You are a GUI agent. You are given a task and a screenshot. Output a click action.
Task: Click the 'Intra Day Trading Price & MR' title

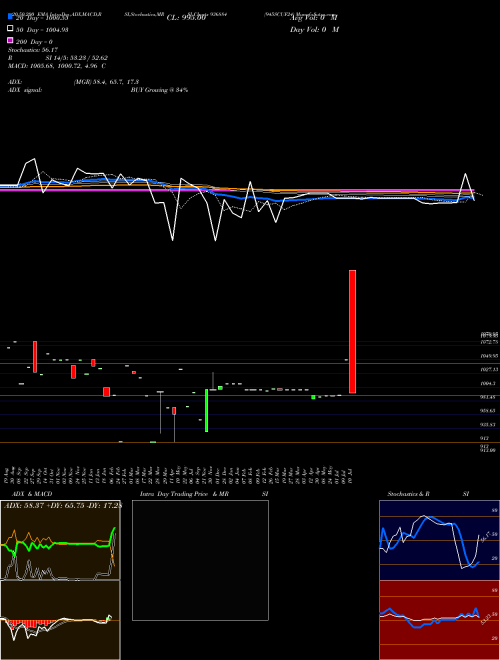(184, 494)
